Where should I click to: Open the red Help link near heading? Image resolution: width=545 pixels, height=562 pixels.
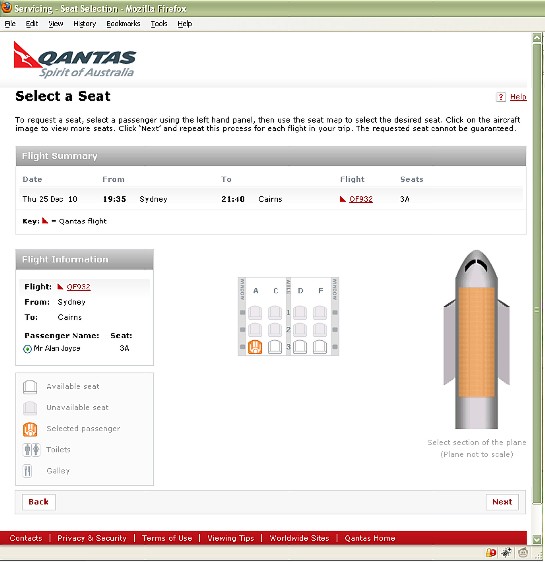tap(518, 97)
